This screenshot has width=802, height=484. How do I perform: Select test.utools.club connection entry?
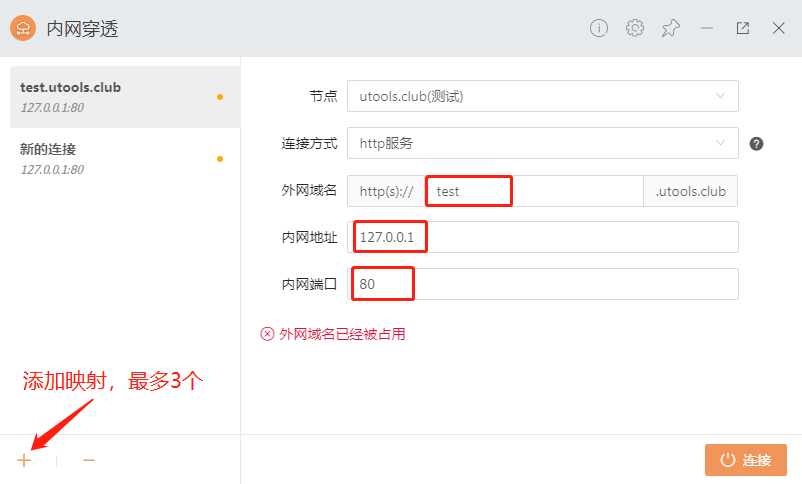pos(125,97)
